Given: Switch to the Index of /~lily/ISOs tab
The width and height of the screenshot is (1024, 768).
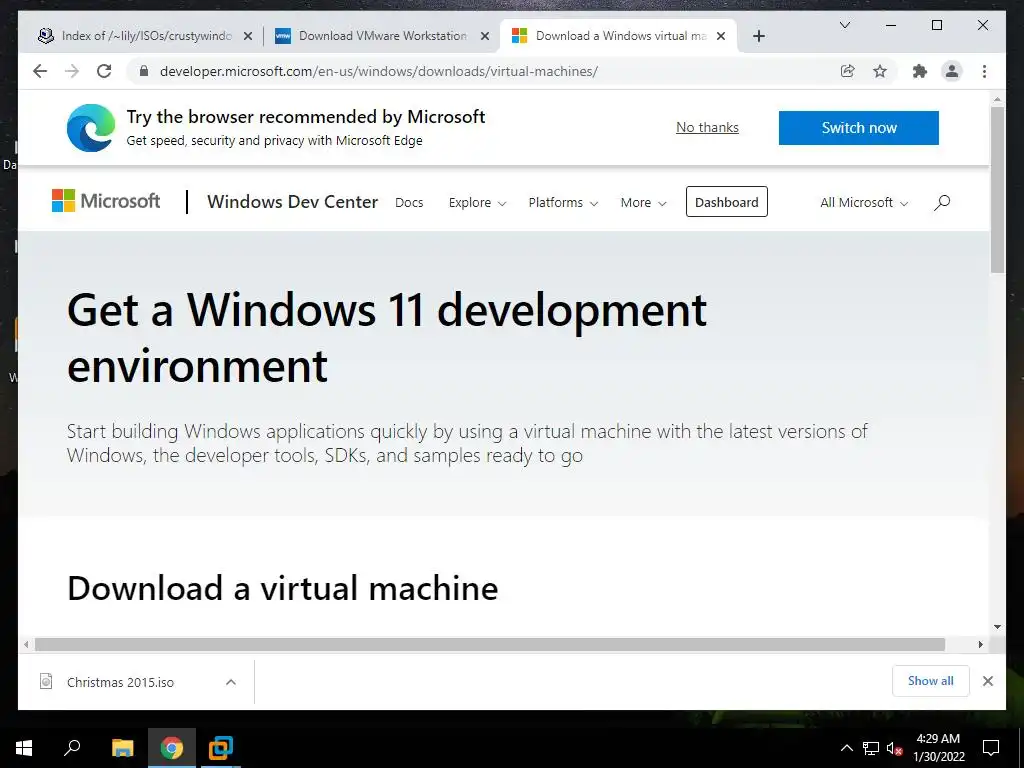Looking at the screenshot, I should (146, 36).
